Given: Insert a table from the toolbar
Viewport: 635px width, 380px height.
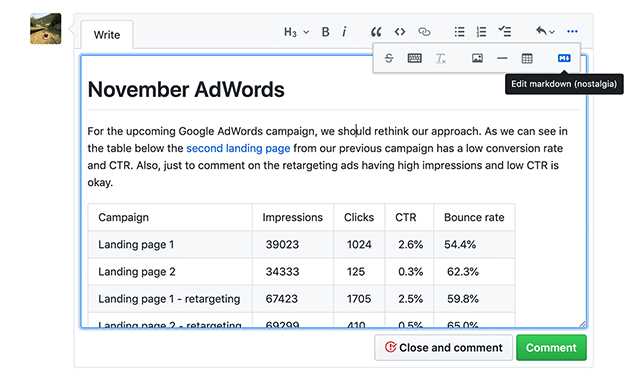Looking at the screenshot, I should tap(527, 58).
